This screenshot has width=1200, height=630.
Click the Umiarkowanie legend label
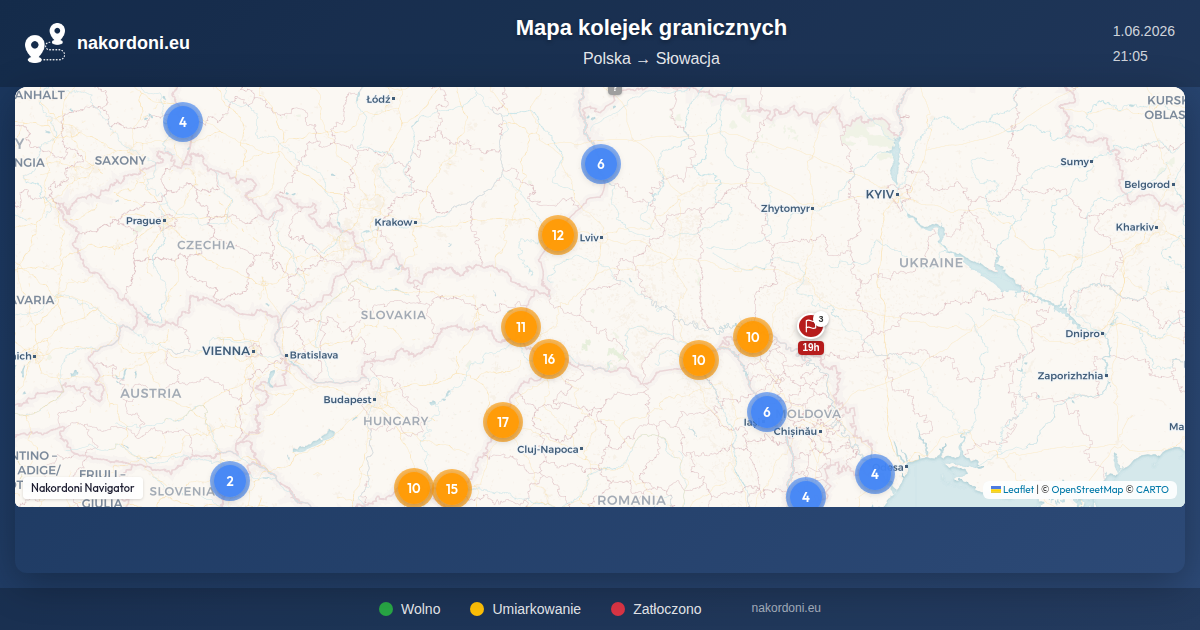[537, 609]
